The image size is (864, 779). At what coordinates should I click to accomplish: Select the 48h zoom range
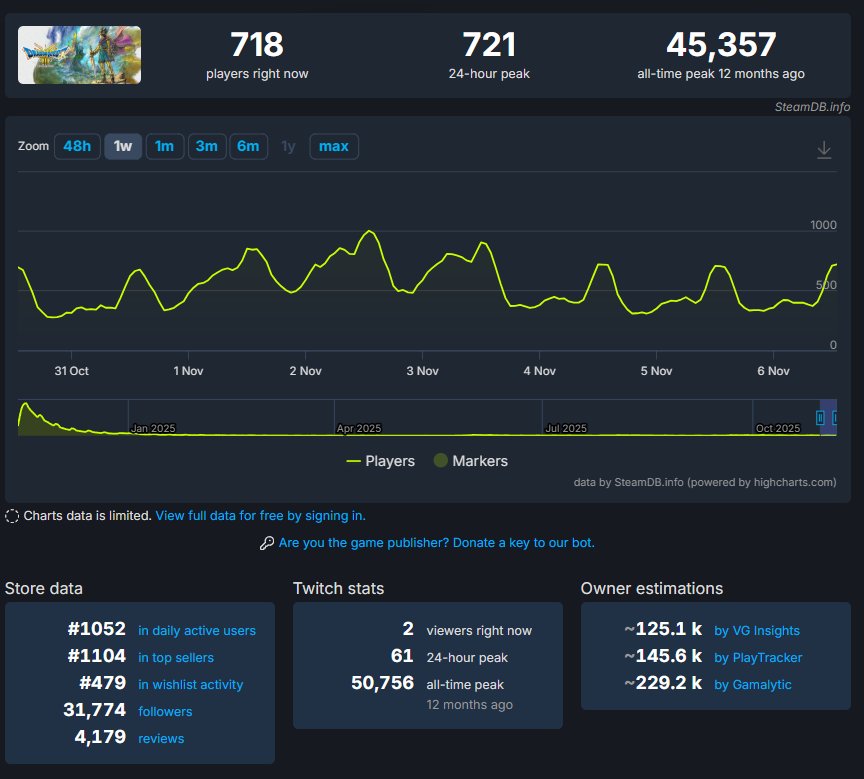tap(77, 147)
